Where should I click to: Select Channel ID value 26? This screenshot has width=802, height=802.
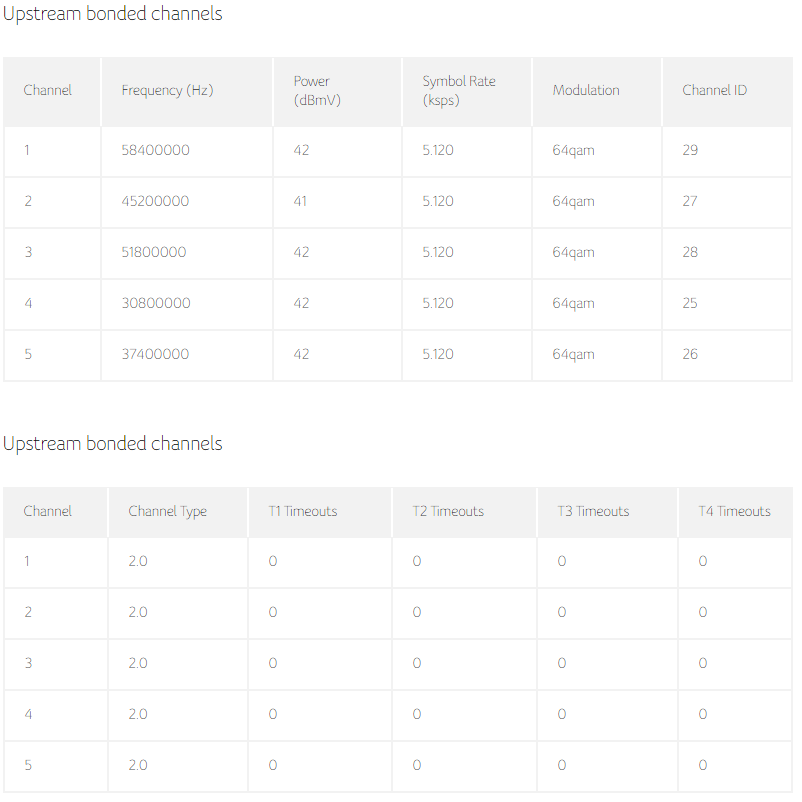(690, 354)
